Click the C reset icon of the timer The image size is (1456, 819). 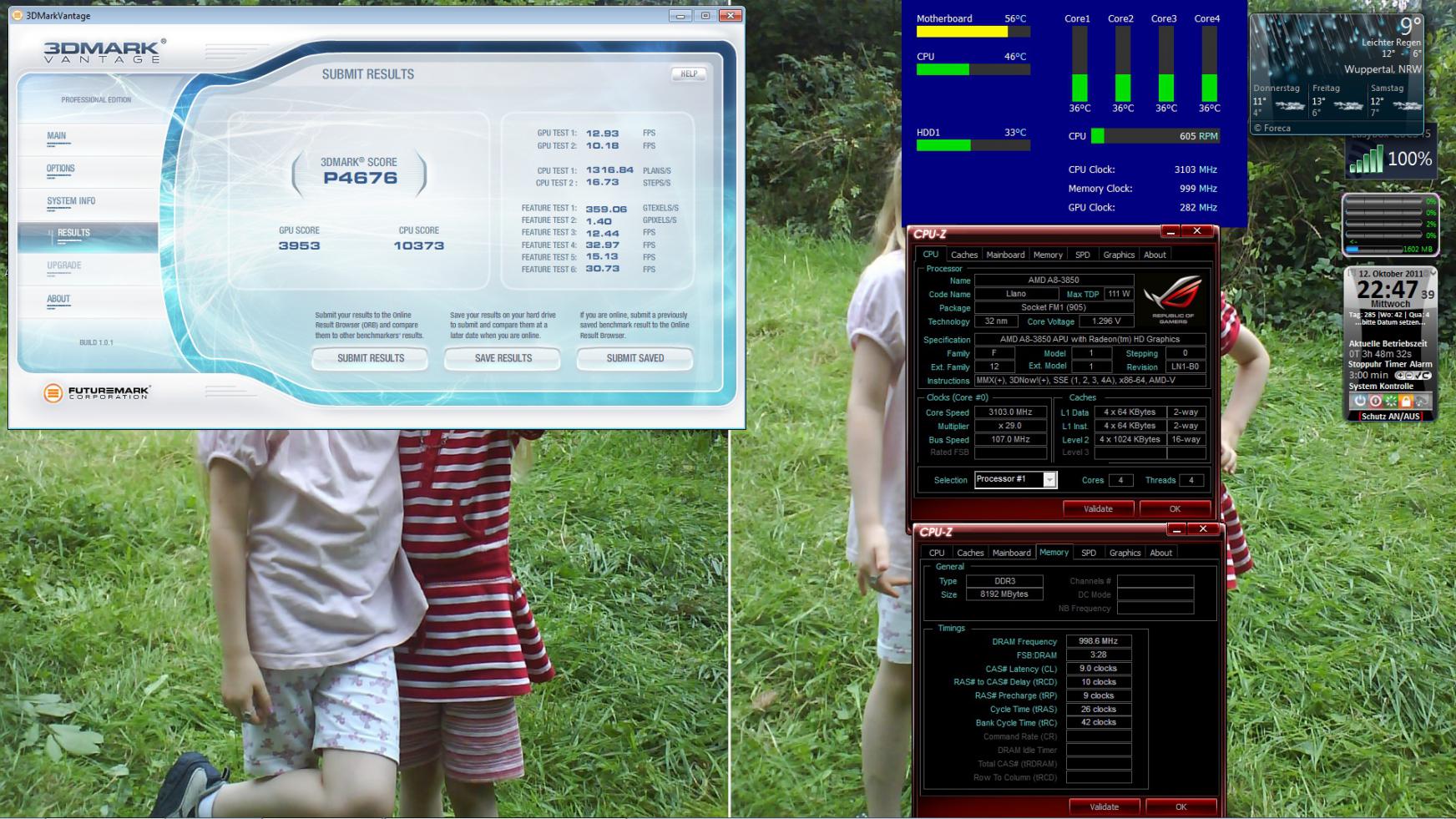point(1426,375)
